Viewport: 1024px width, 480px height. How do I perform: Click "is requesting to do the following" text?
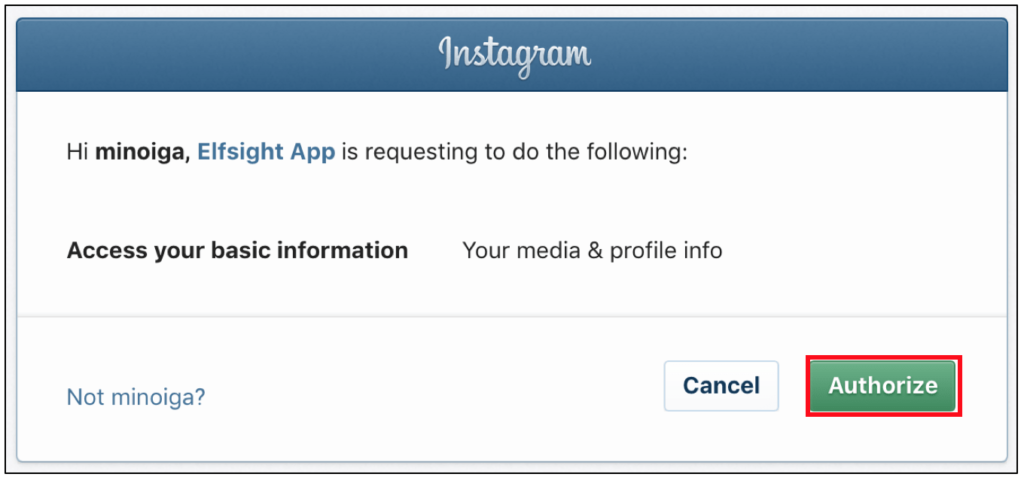click(514, 152)
